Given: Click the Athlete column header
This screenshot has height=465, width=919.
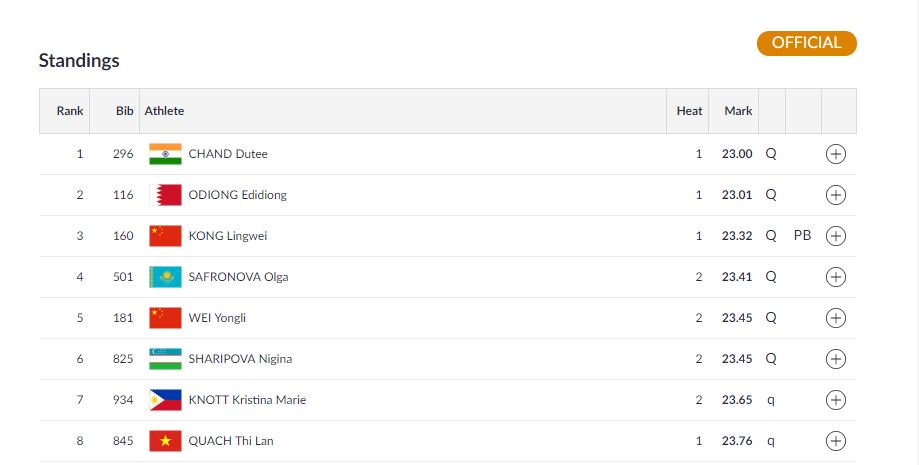Looking at the screenshot, I should 165,111.
